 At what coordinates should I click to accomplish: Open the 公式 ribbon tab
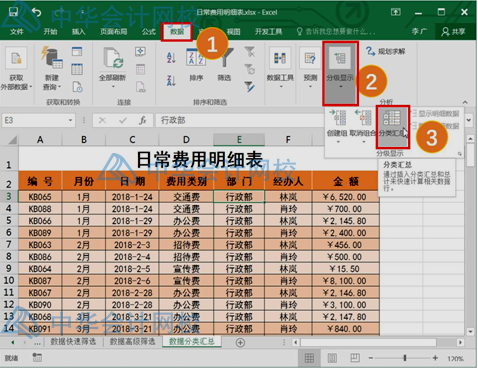[x=149, y=32]
